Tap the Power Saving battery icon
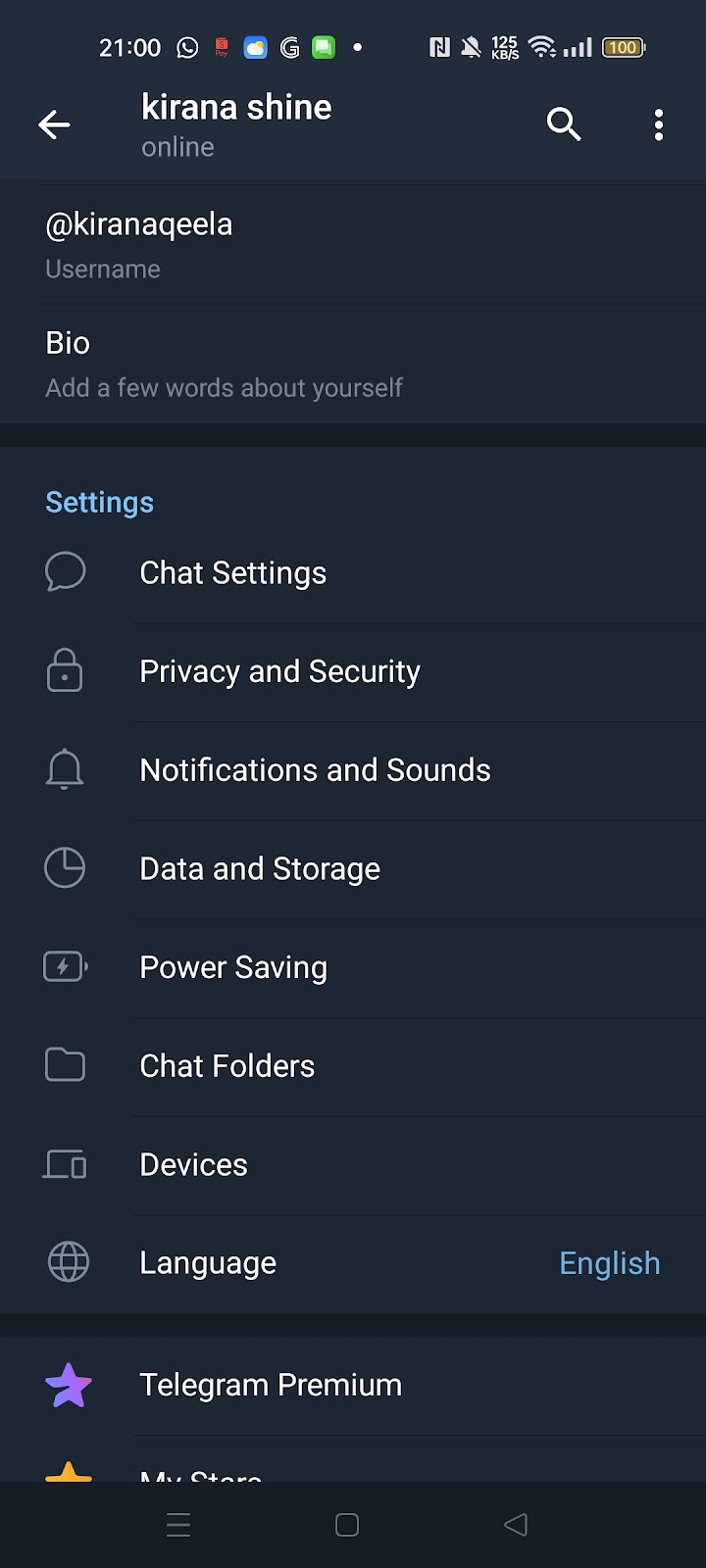706x1568 pixels. pyautogui.click(x=65, y=967)
